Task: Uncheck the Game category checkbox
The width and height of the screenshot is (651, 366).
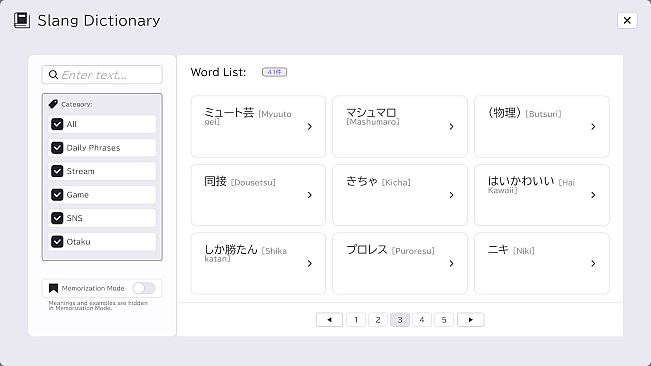Action: [57, 195]
